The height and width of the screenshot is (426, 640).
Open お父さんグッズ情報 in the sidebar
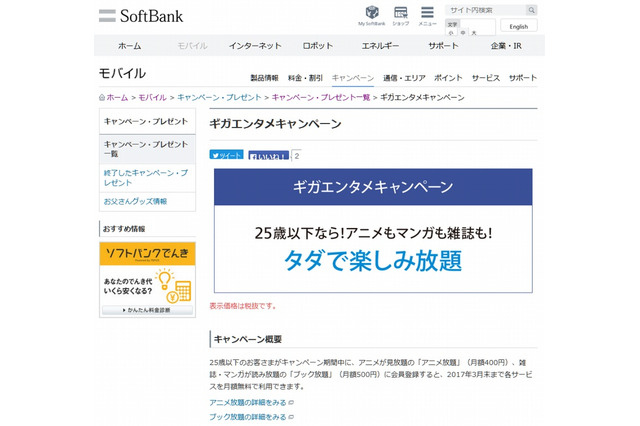pos(147,202)
